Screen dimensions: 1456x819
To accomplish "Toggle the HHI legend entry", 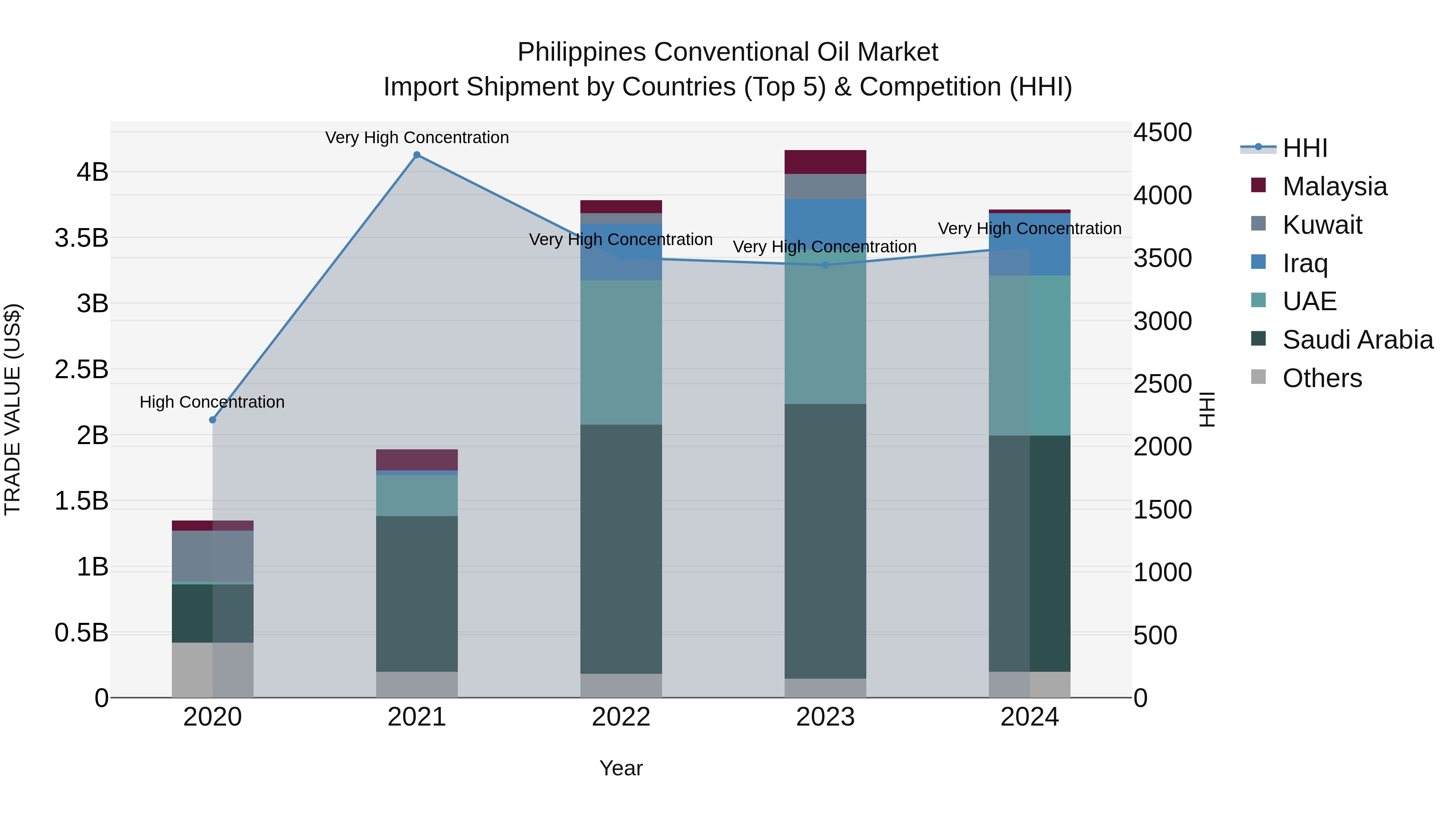I will point(1284,148).
